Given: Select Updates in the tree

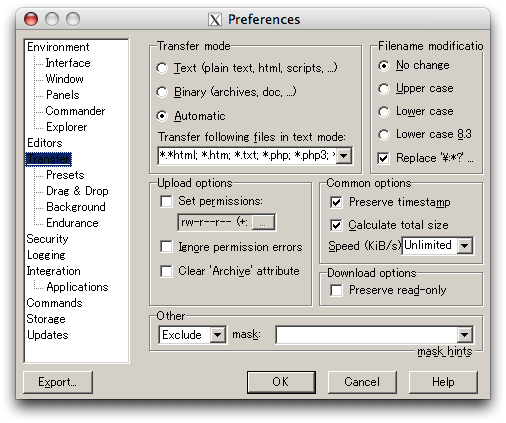Looking at the screenshot, I should pyautogui.click(x=48, y=335).
